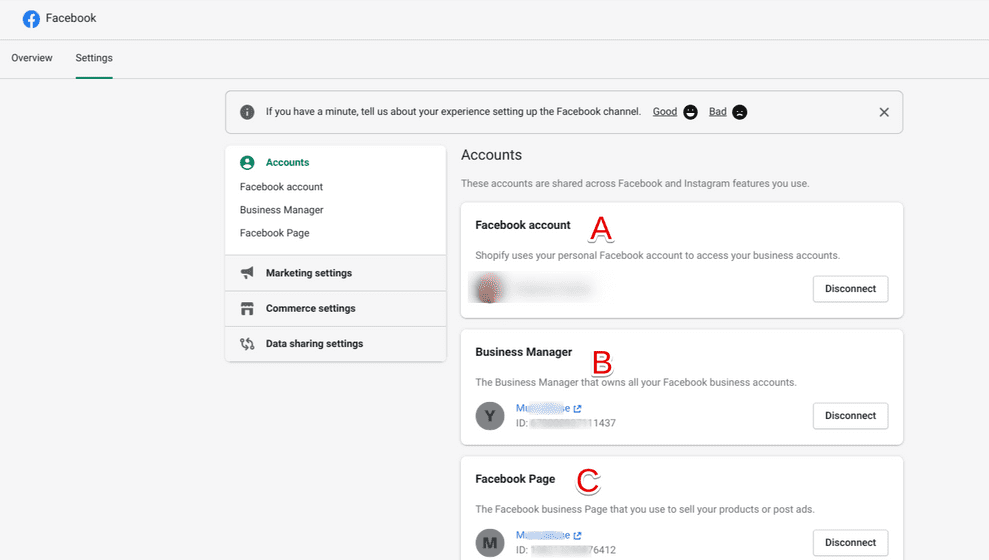
Task: Click the blurred Facebook profile picture
Action: point(489,289)
